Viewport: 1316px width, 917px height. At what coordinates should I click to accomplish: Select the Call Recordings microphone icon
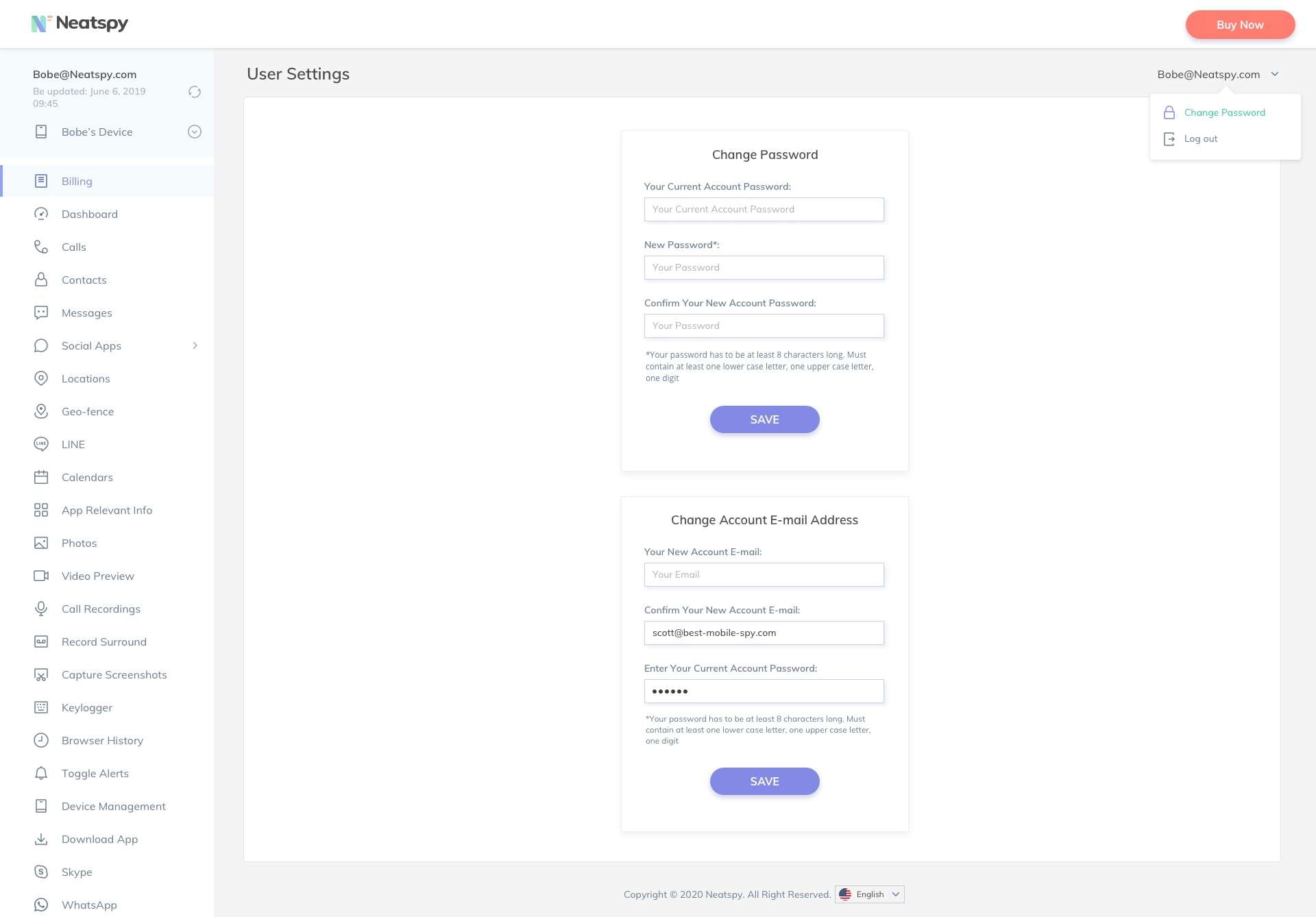(x=41, y=609)
